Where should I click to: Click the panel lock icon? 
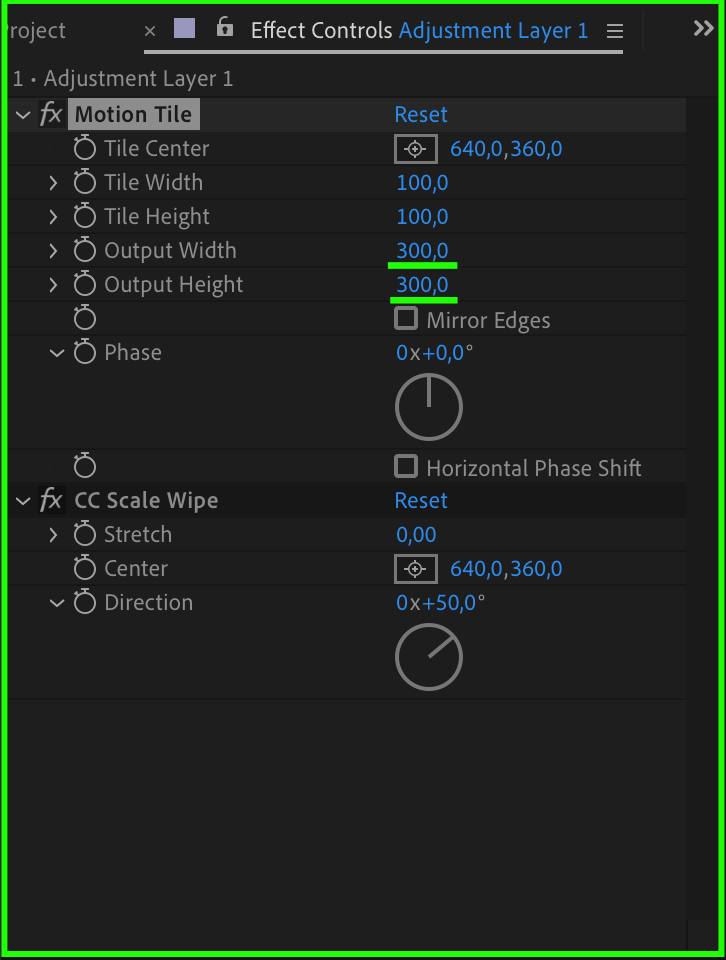click(x=225, y=28)
